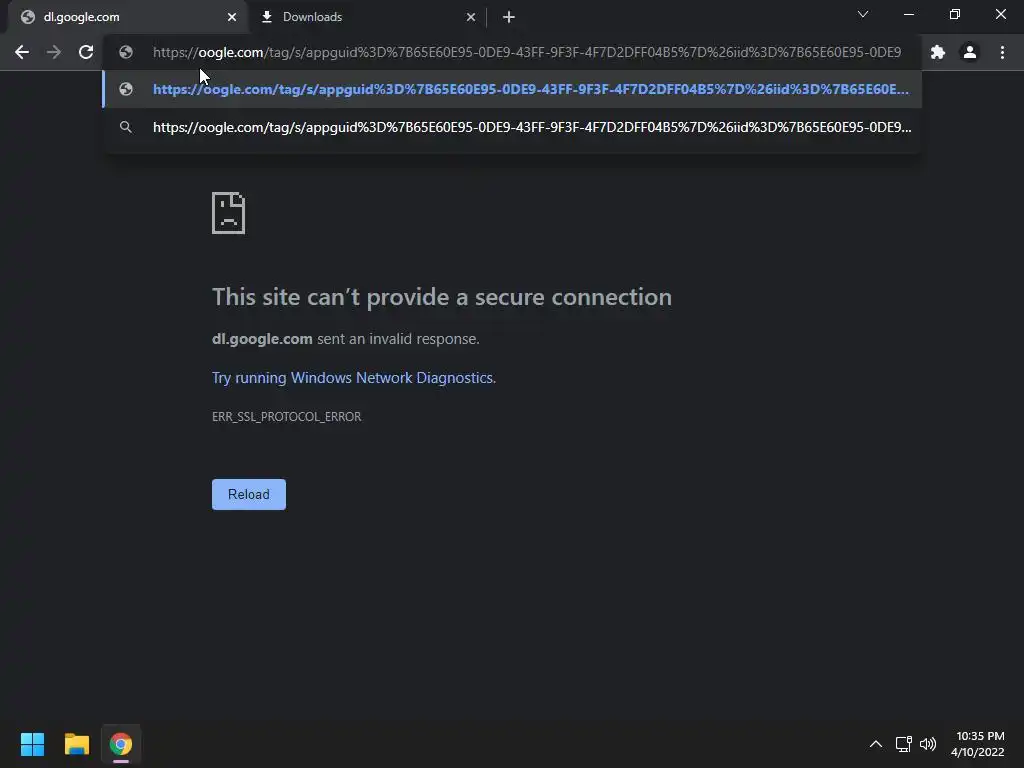Show hidden system tray icons

click(x=875, y=744)
